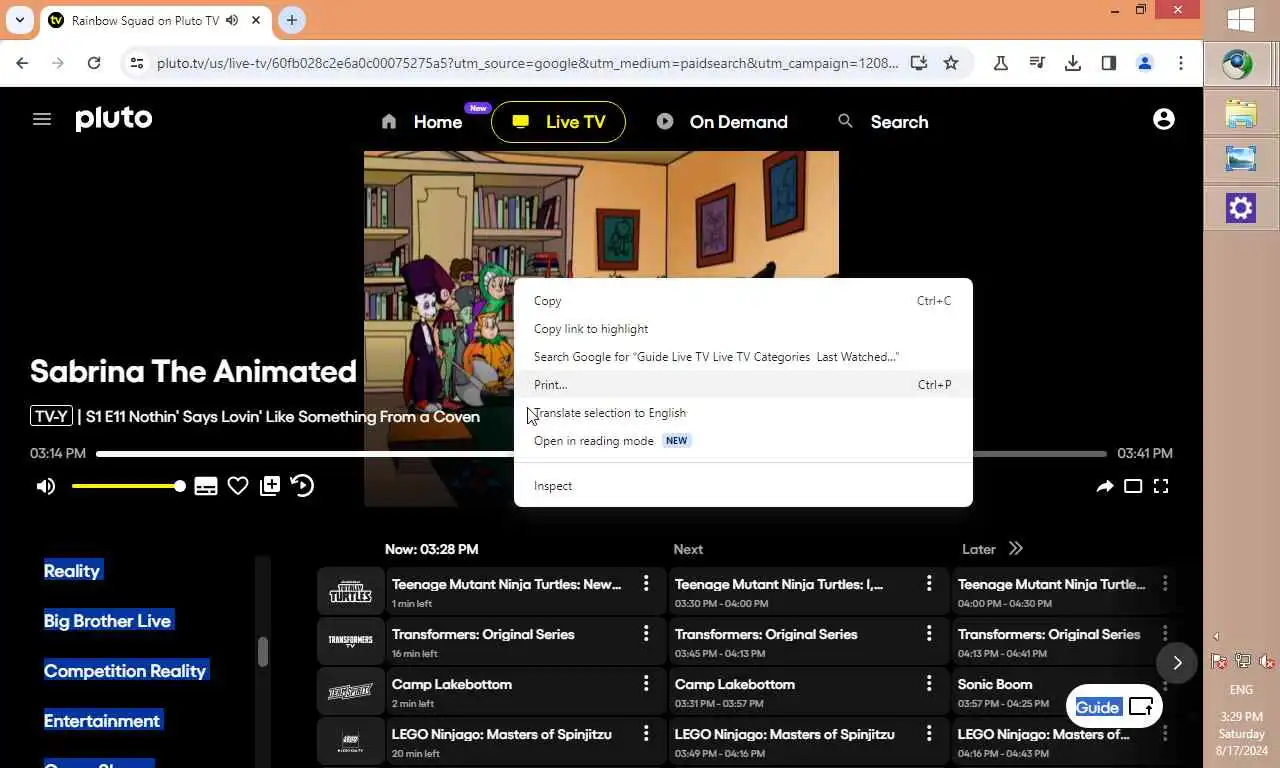
Task: Go back in browser history
Action: pyautogui.click(x=22, y=63)
